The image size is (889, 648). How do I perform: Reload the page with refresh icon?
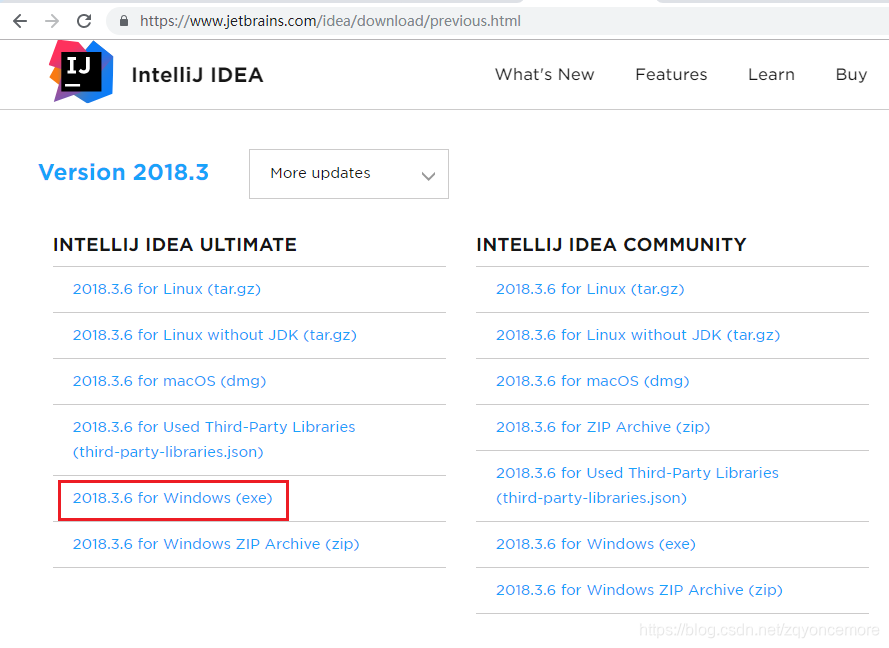pyautogui.click(x=84, y=20)
